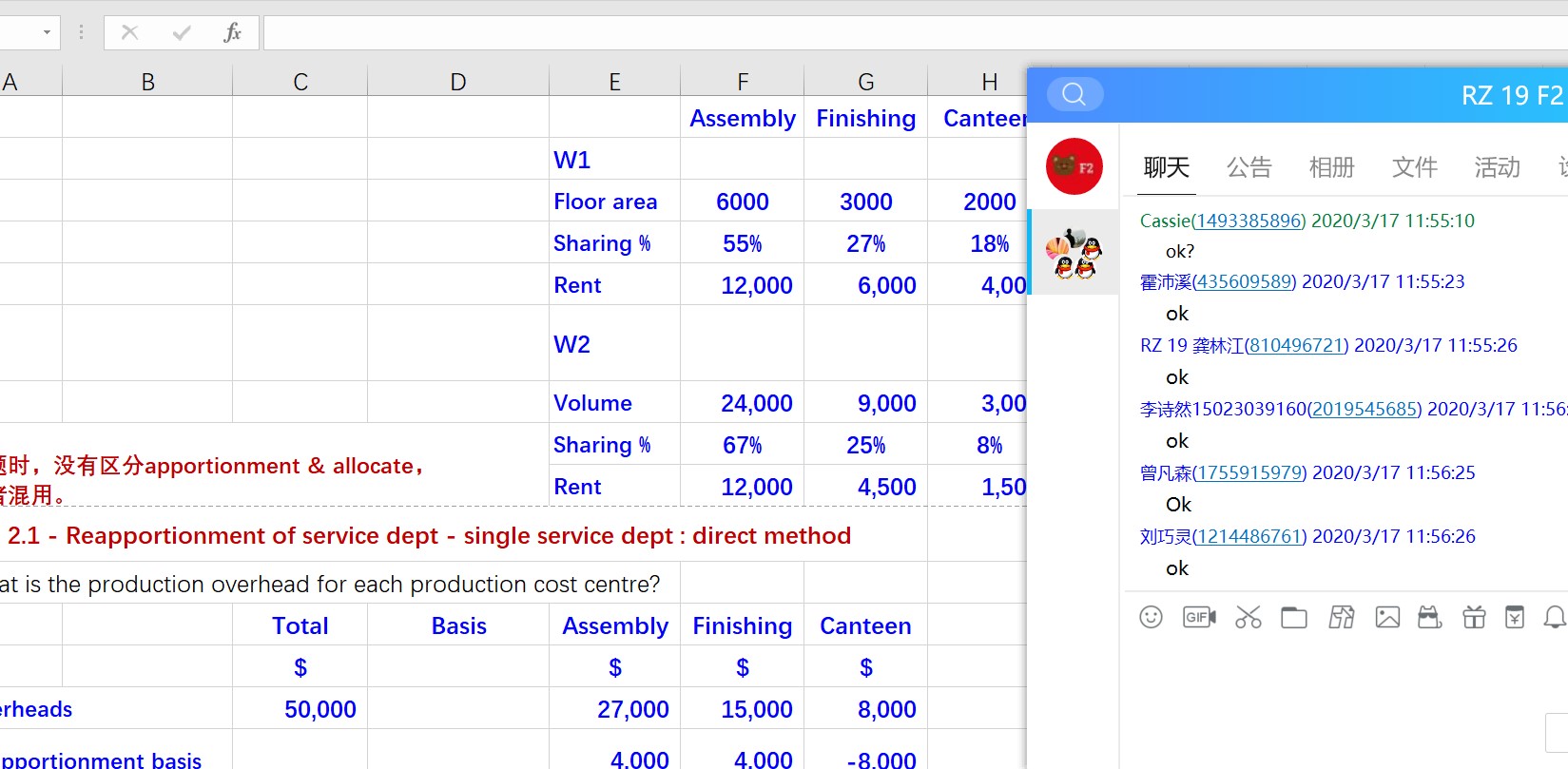Click the search magnifier in QQ header
The width and height of the screenshot is (1568, 769).
pos(1074,94)
